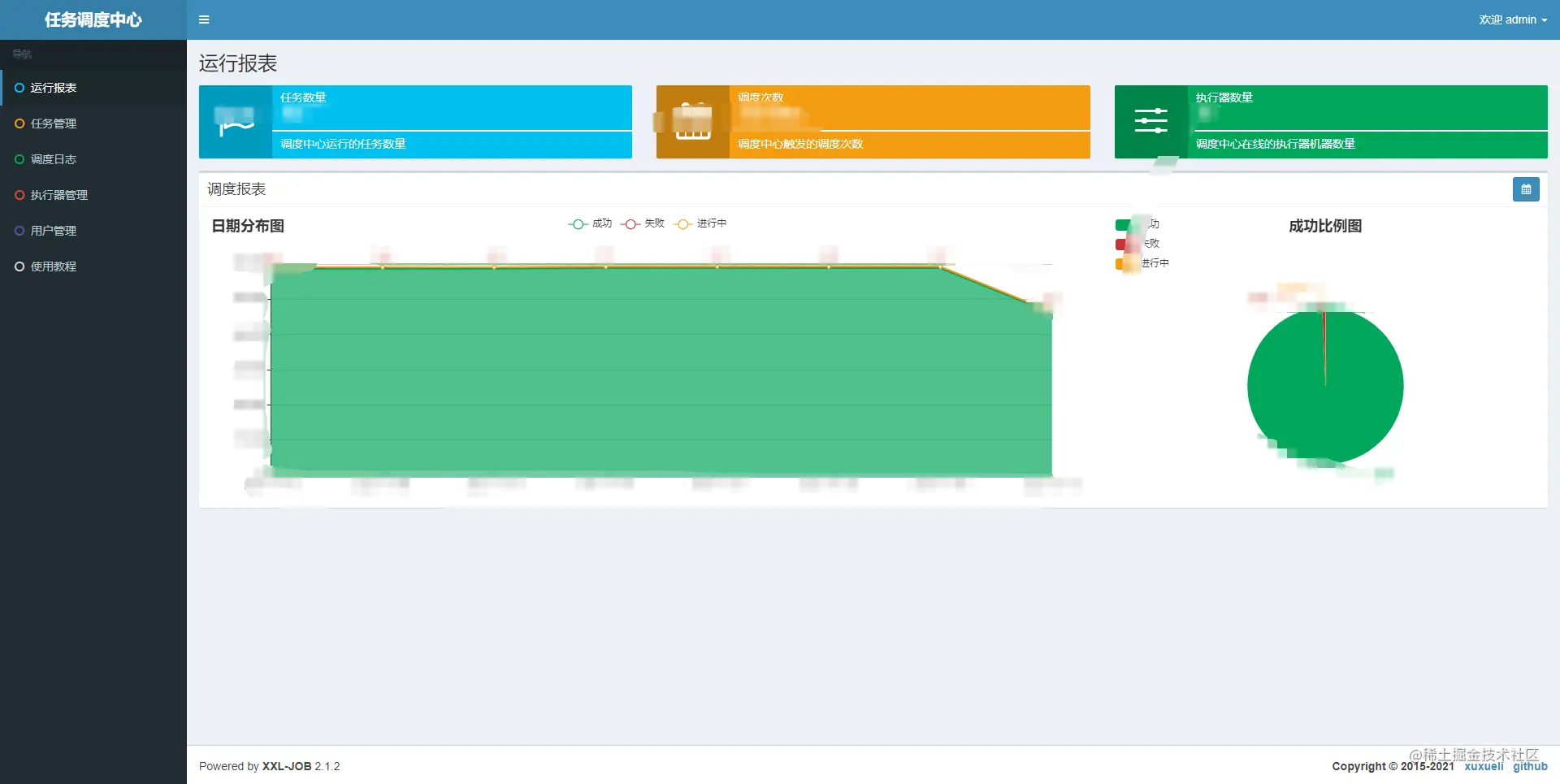The image size is (1560, 784).
Task: Click the 任务数量 card label
Action: [303, 97]
